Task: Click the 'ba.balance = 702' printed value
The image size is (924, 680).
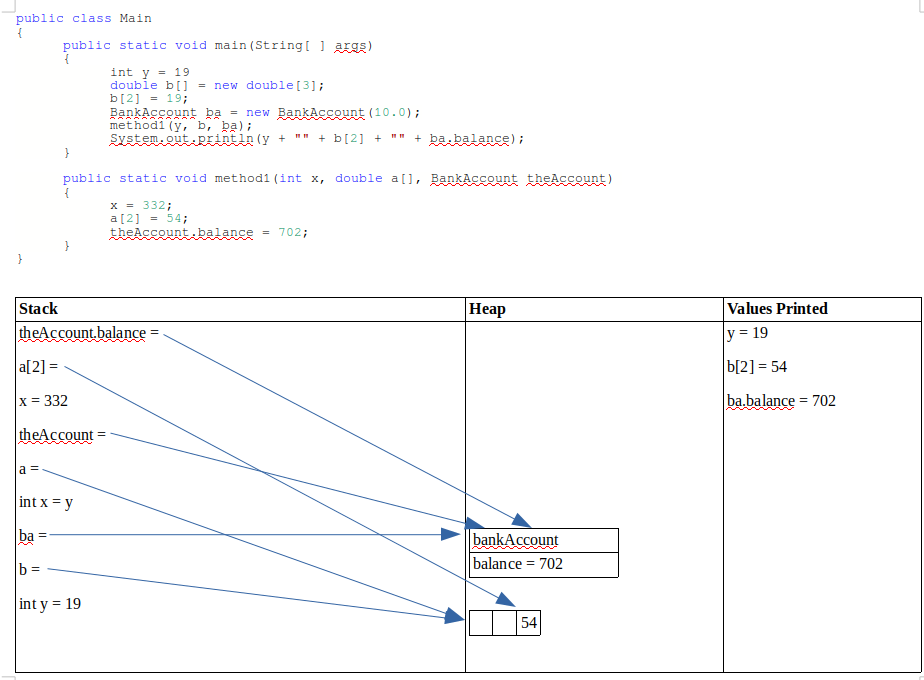Action: click(x=781, y=401)
